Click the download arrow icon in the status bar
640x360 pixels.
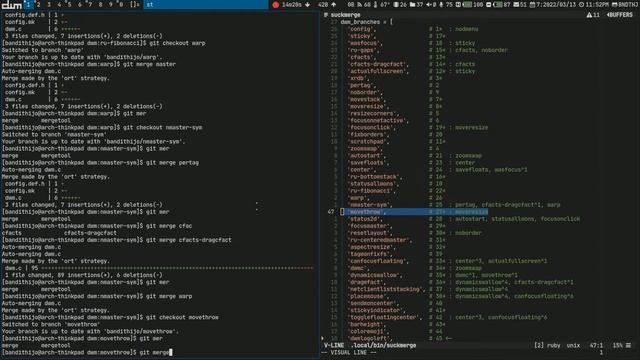coord(307,5)
